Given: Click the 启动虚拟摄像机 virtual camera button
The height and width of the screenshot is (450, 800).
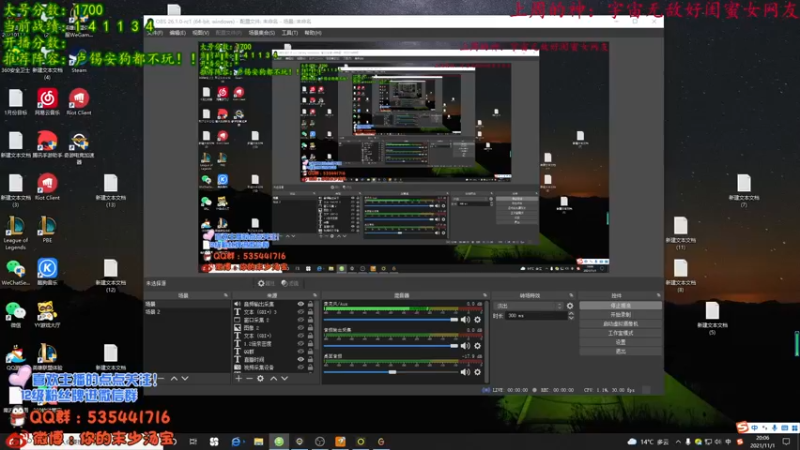Looking at the screenshot, I should coord(620,324).
